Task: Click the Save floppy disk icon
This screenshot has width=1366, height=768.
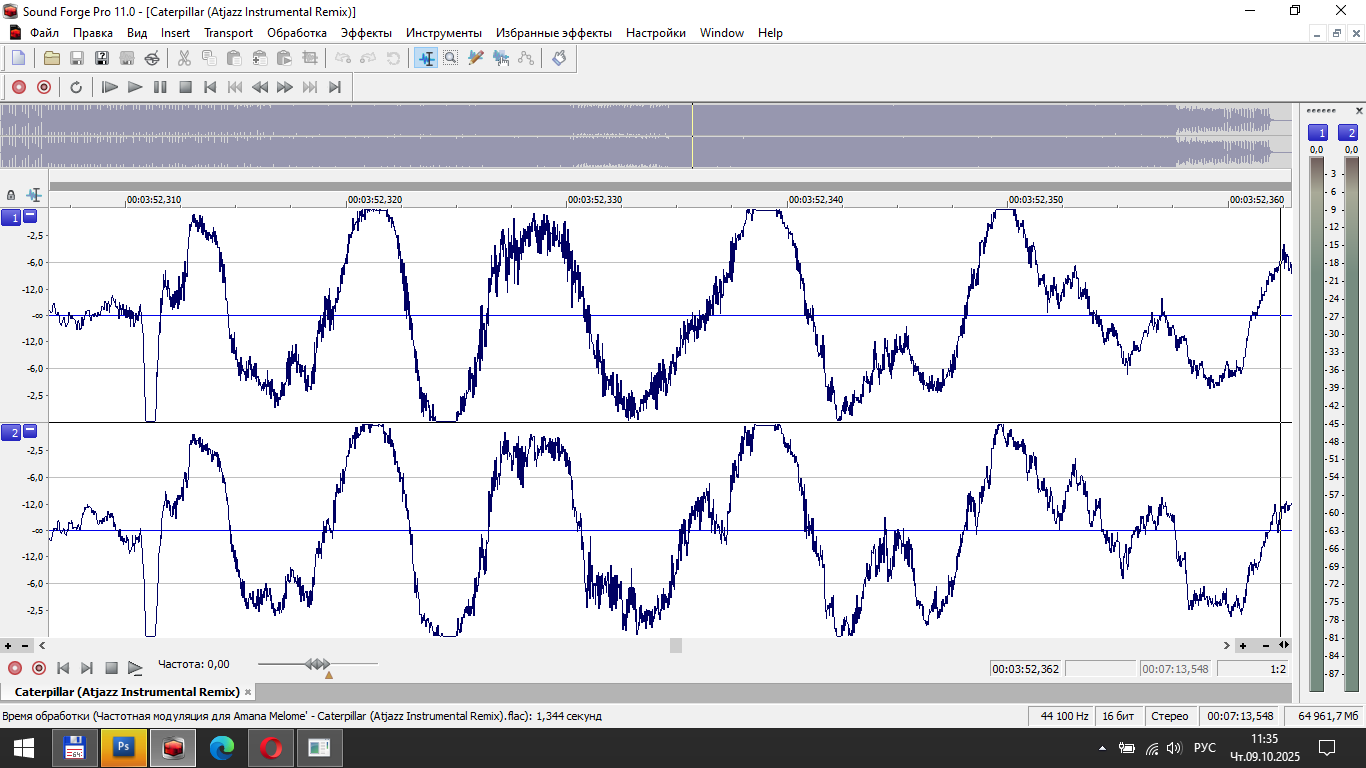Action: pyautogui.click(x=76, y=58)
